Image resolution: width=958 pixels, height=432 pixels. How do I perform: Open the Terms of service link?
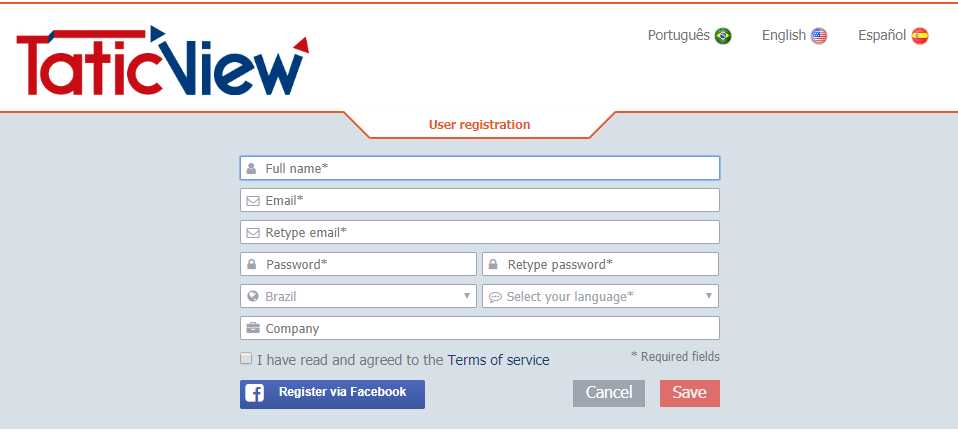[498, 360]
